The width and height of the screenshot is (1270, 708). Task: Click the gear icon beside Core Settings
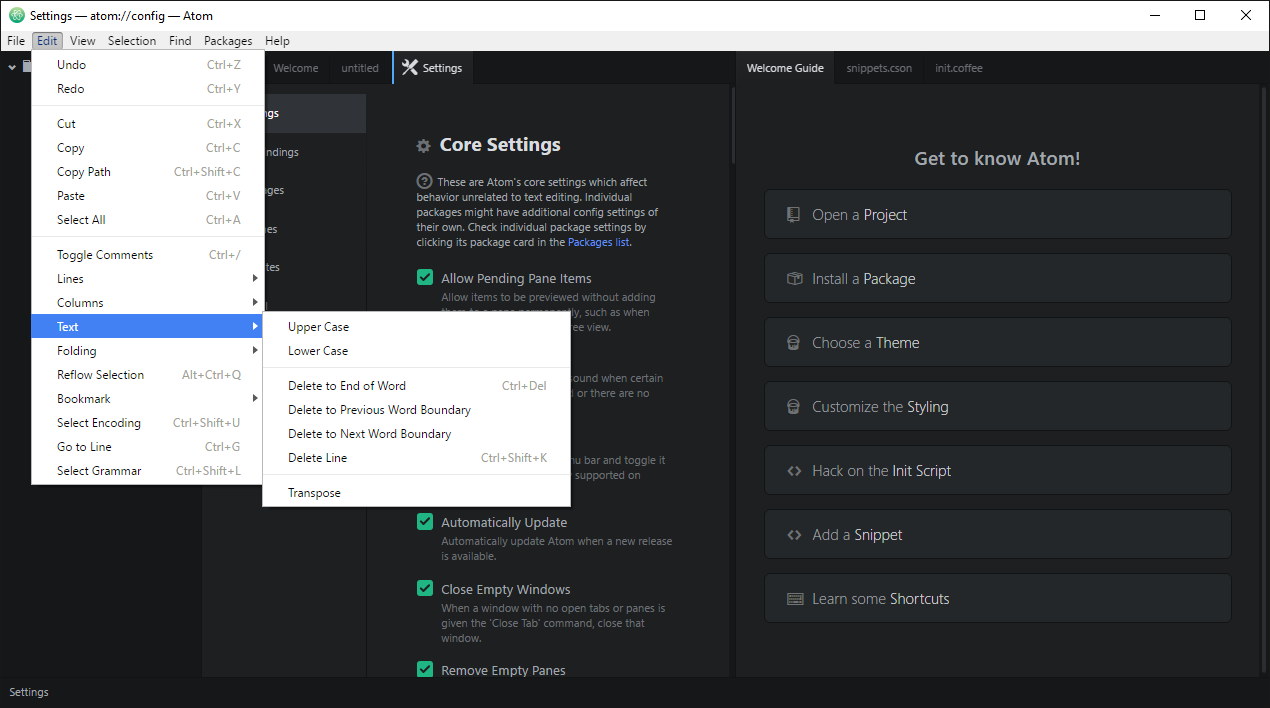424,144
